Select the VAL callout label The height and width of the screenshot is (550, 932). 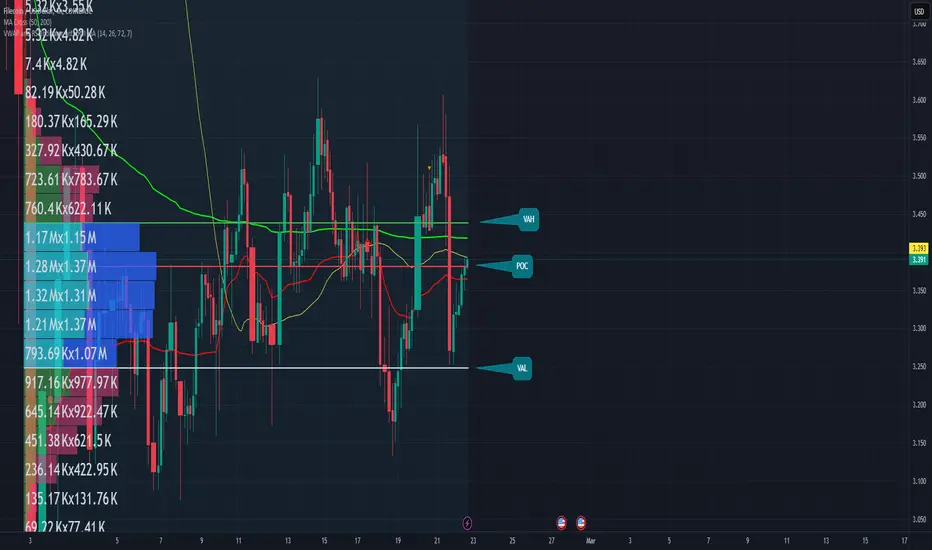click(521, 368)
